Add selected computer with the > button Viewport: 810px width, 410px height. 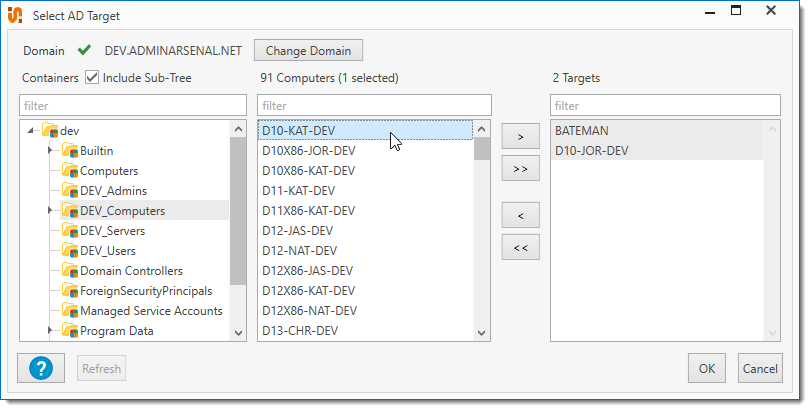tap(520, 134)
